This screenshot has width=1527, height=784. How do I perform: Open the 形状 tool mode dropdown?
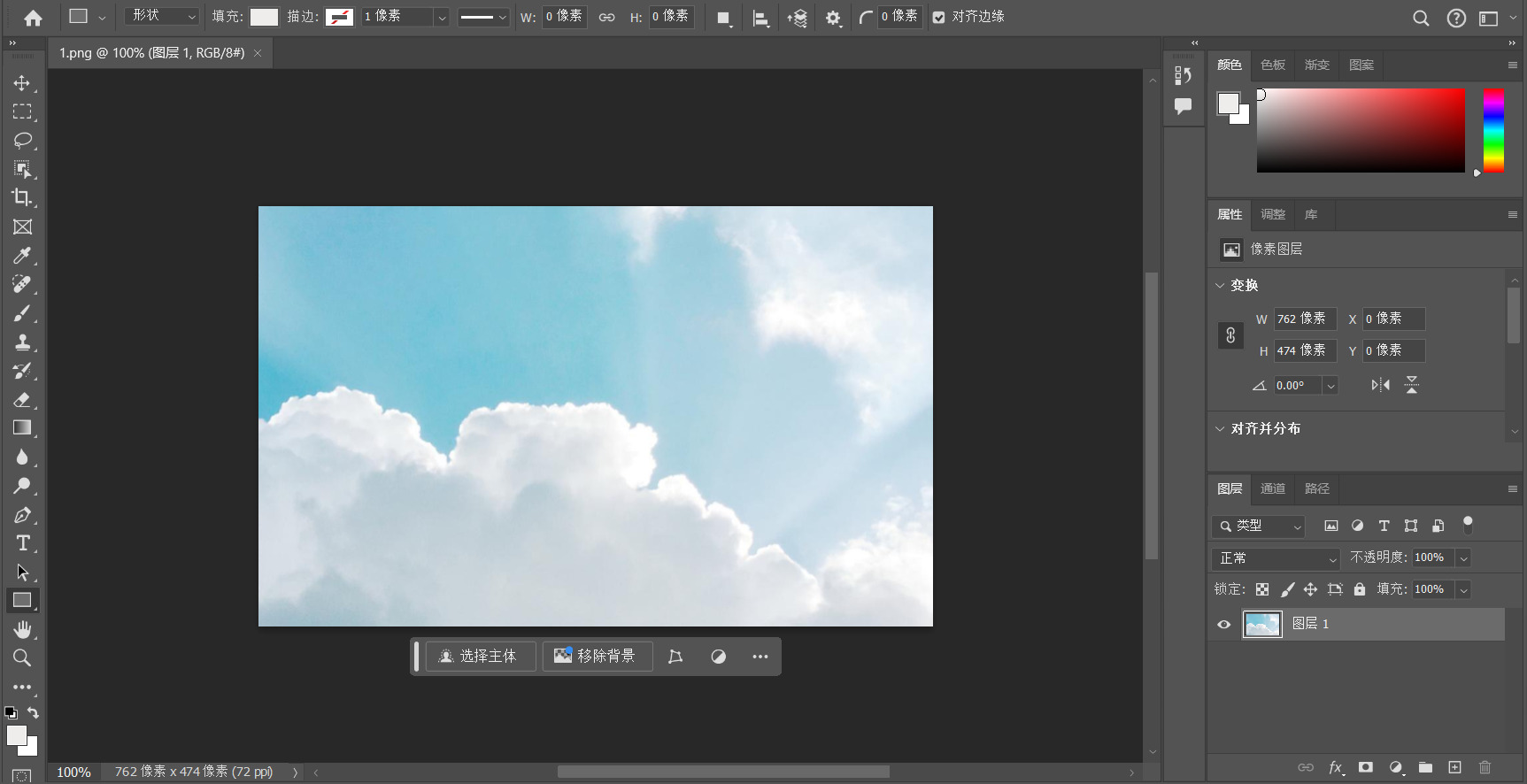point(163,17)
